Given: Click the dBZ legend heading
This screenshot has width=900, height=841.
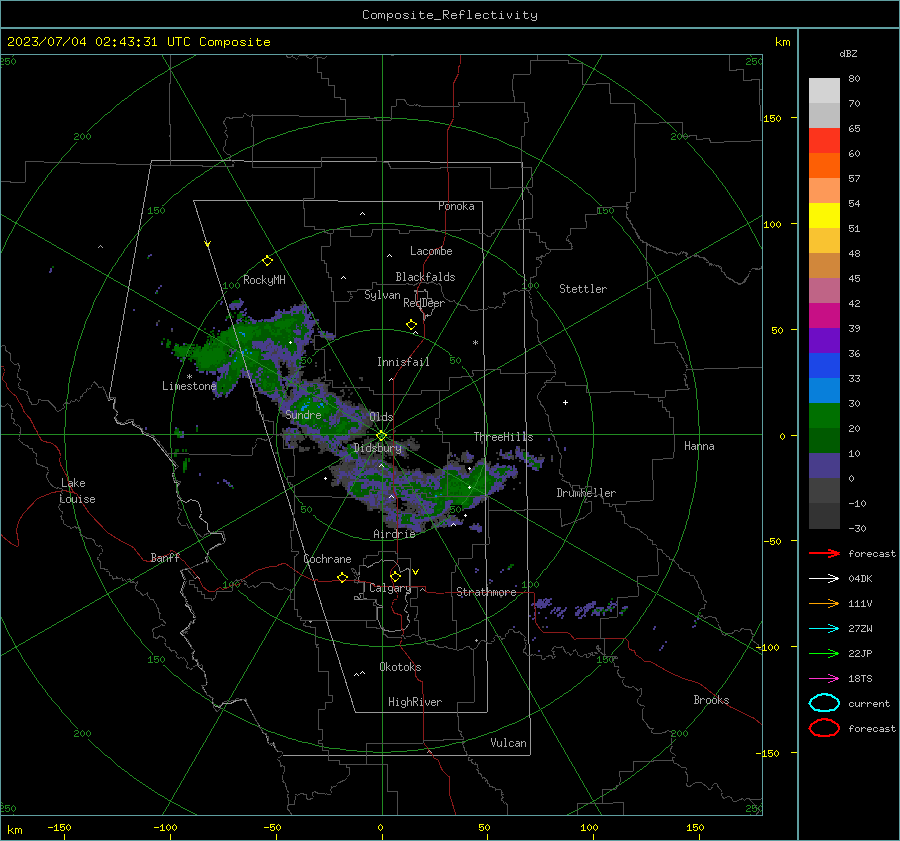Looking at the screenshot, I should pos(848,53).
